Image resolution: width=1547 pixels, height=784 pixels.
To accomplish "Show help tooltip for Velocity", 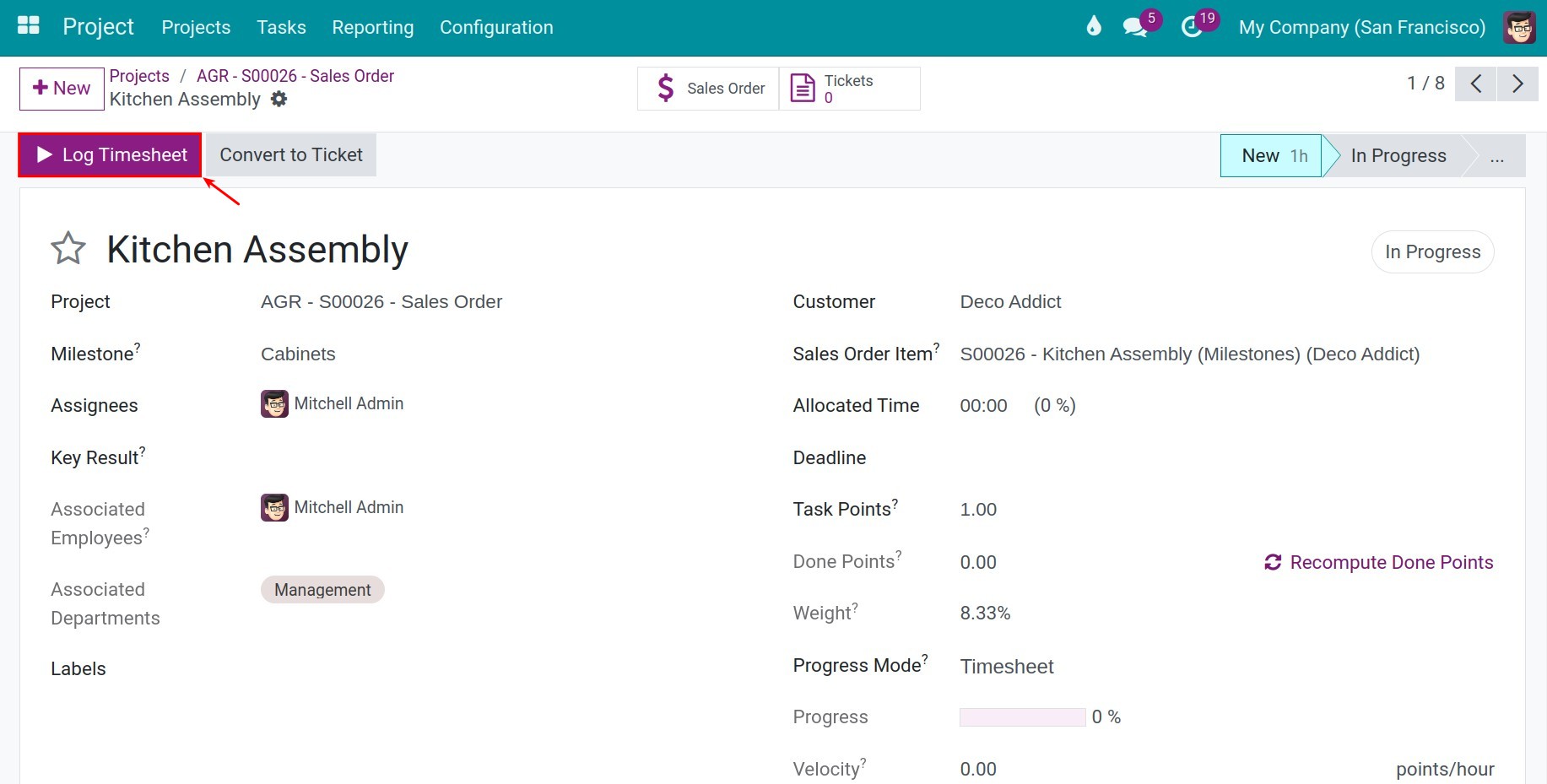I will 863,762.
